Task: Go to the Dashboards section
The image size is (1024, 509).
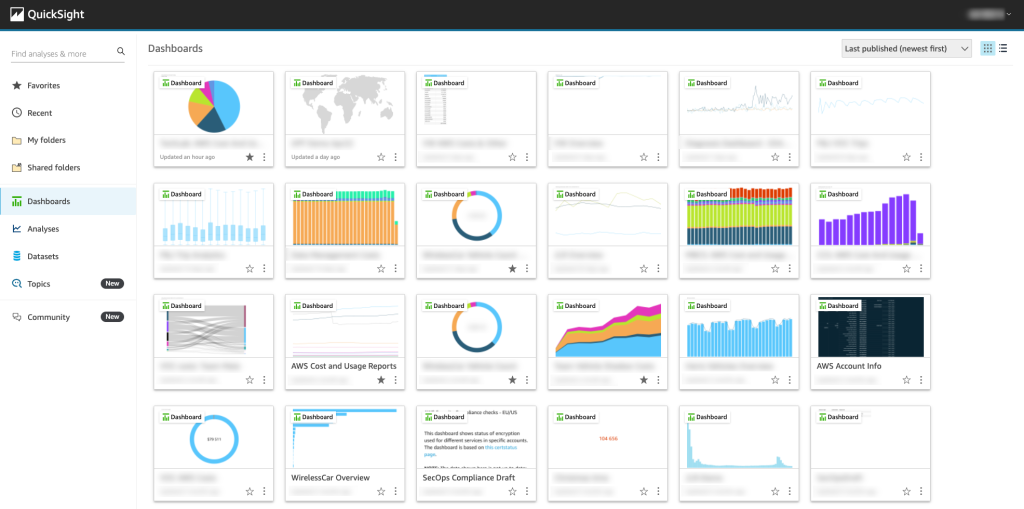Action: point(68,201)
